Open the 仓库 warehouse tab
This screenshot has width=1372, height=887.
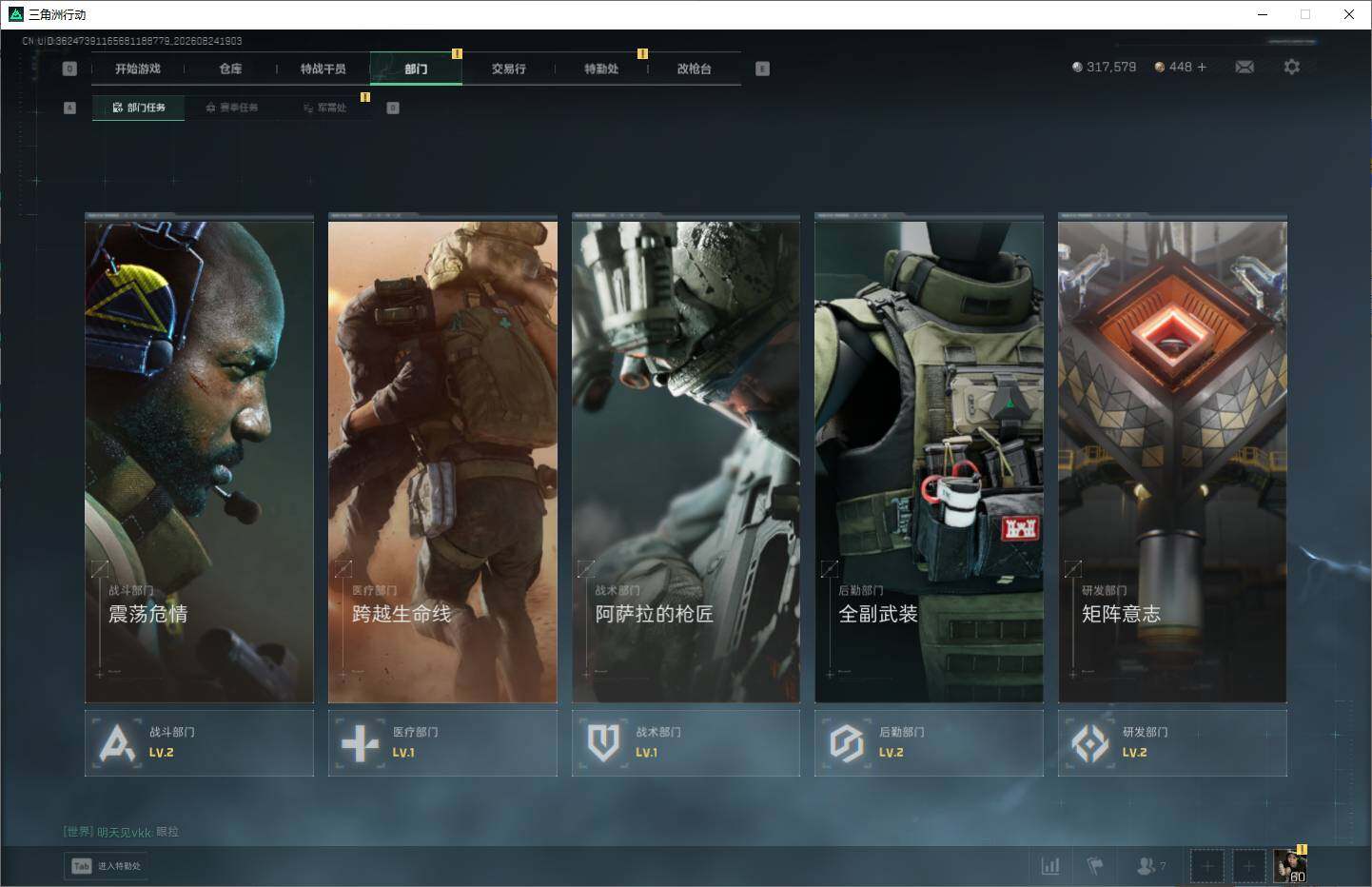pos(230,69)
